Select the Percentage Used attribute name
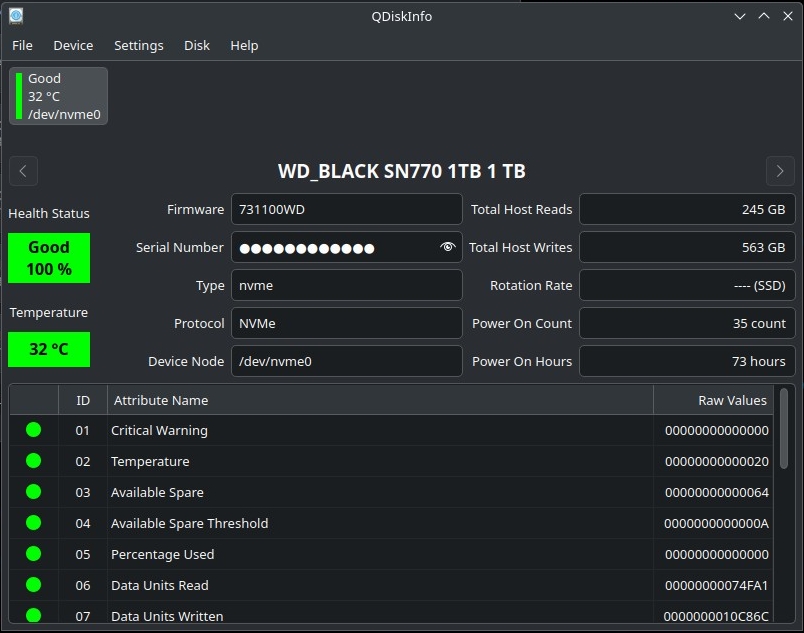This screenshot has width=804, height=633. (x=163, y=554)
